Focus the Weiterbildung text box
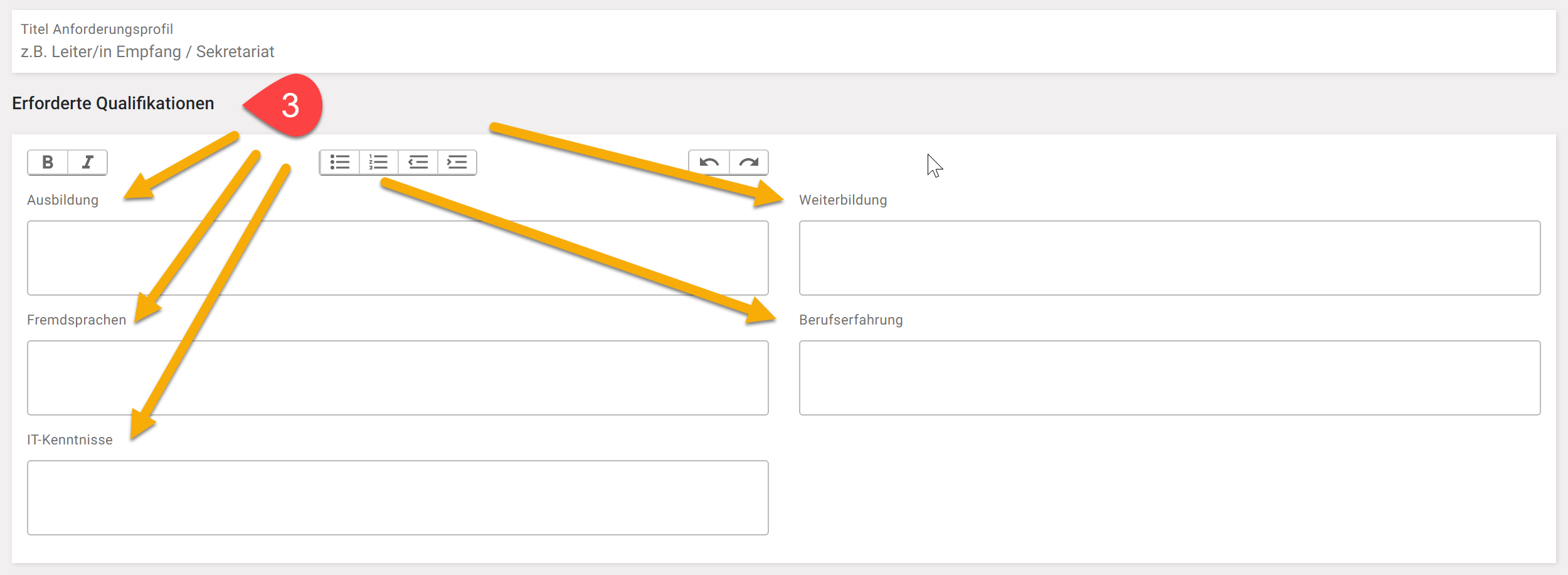 [x=1169, y=258]
